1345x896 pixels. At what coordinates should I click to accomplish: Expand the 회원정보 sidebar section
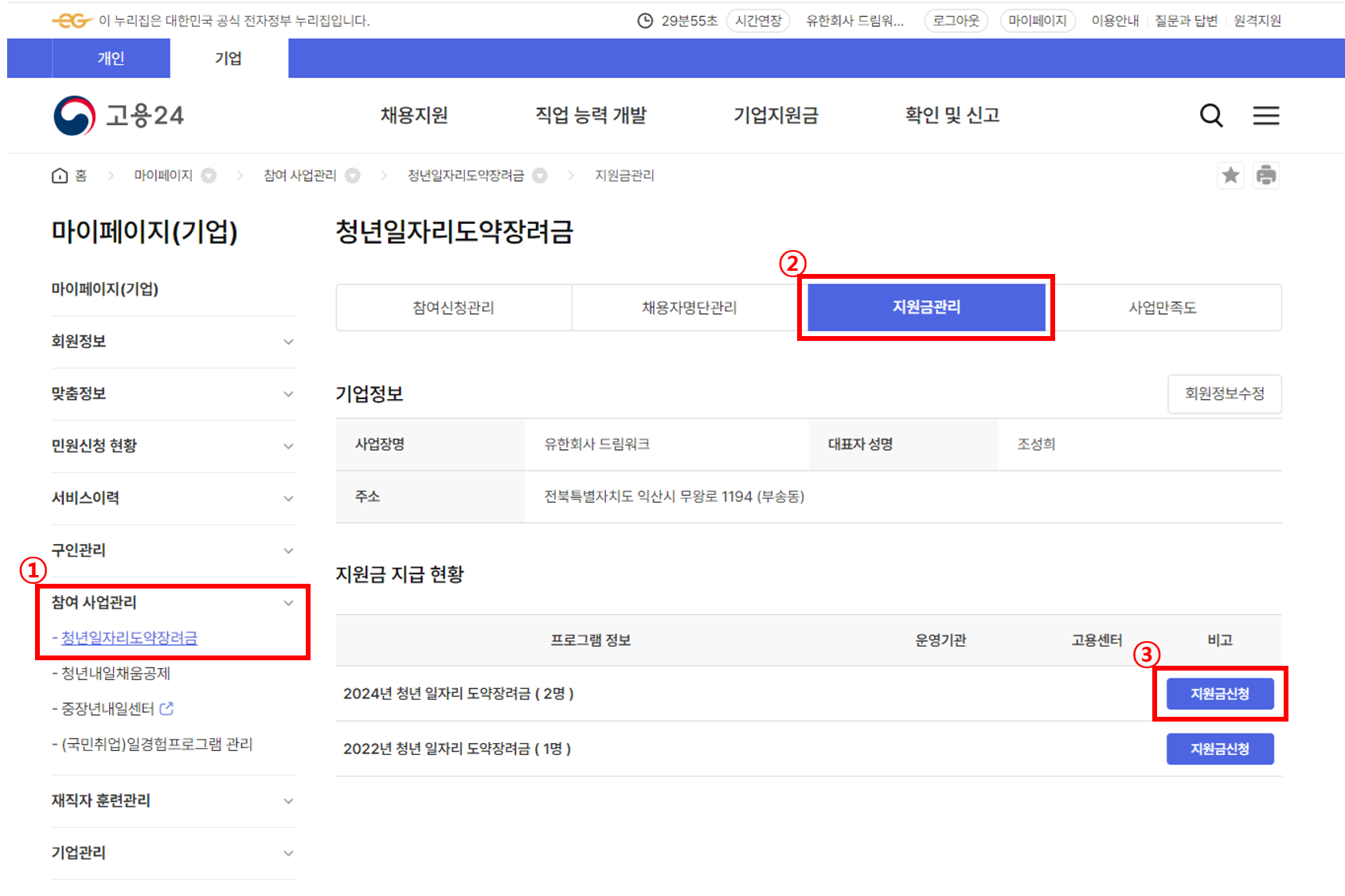coord(174,342)
